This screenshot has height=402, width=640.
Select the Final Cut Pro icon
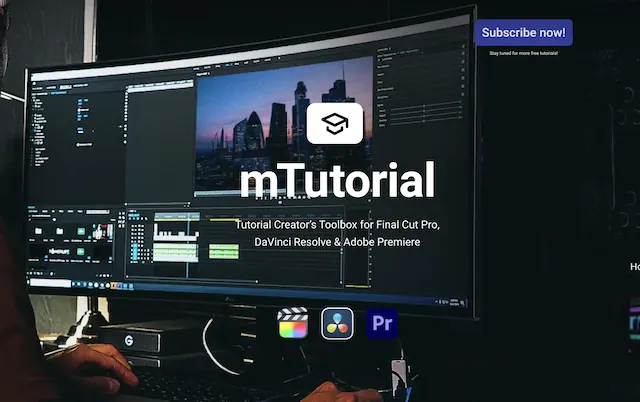[x=293, y=323]
